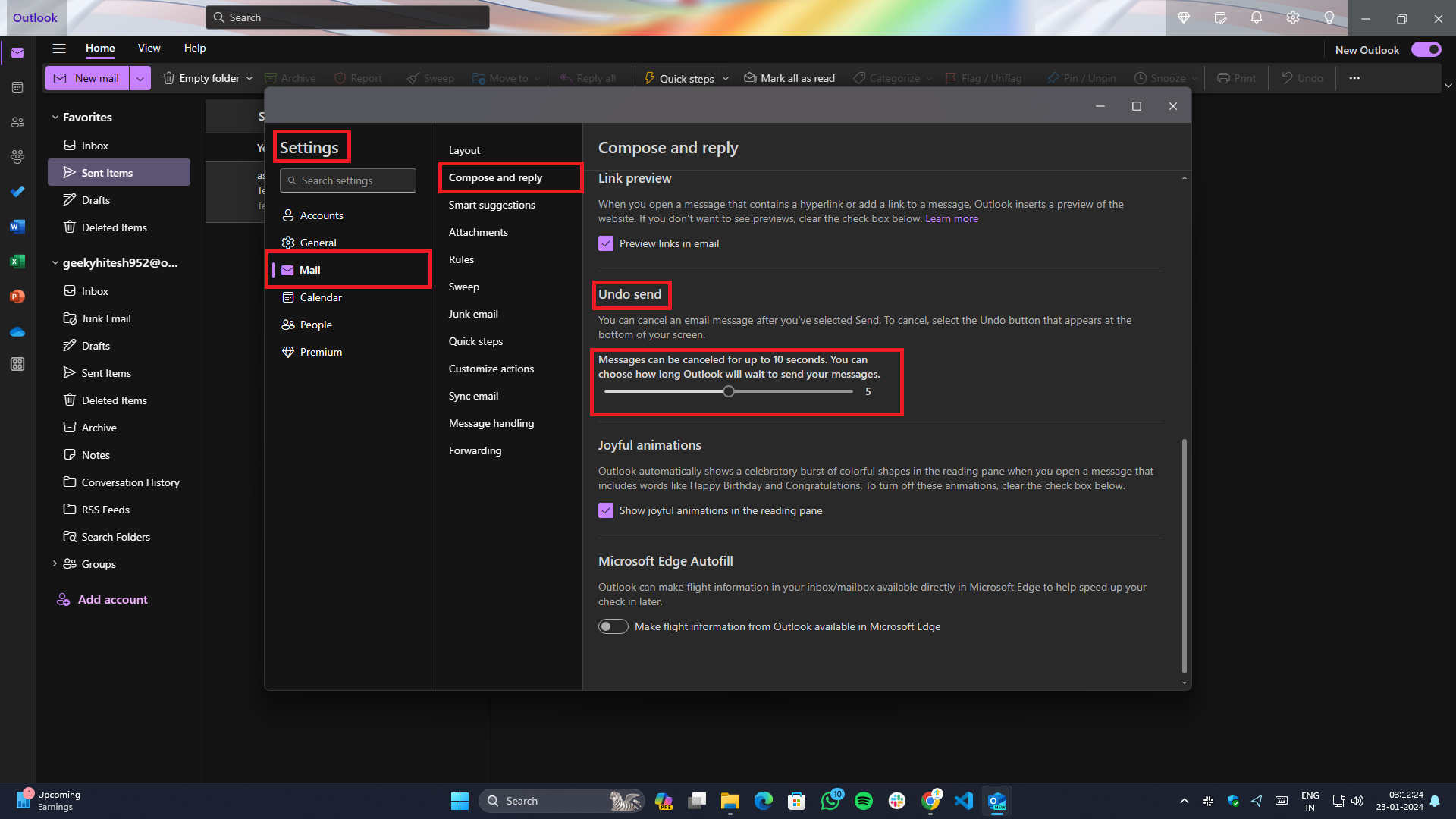The image size is (1456, 819).
Task: Collapse the geekyhitesh952 account folder tree
Action: tap(55, 263)
